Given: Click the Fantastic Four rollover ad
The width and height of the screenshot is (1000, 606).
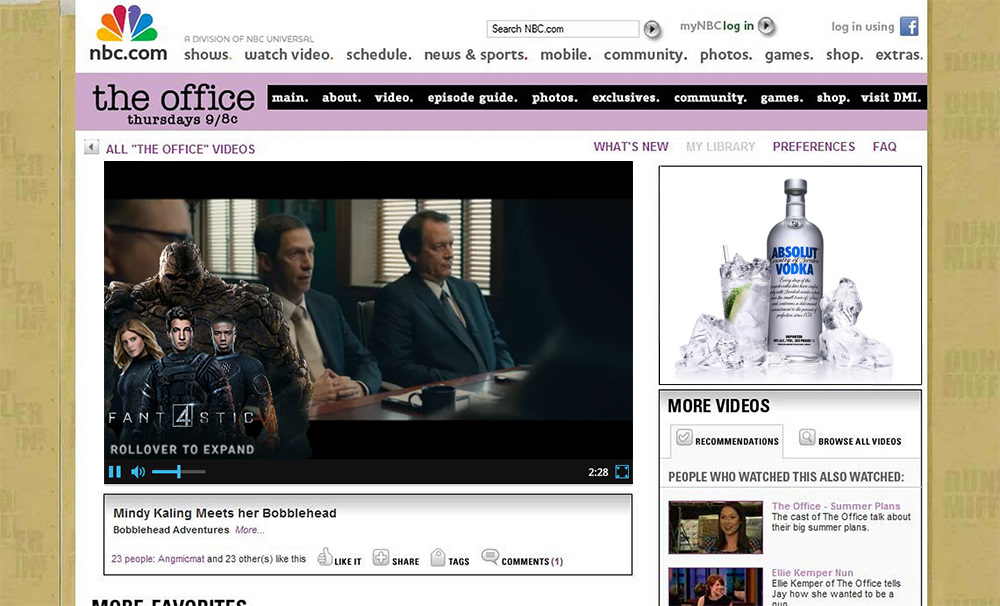Looking at the screenshot, I should tap(207, 350).
